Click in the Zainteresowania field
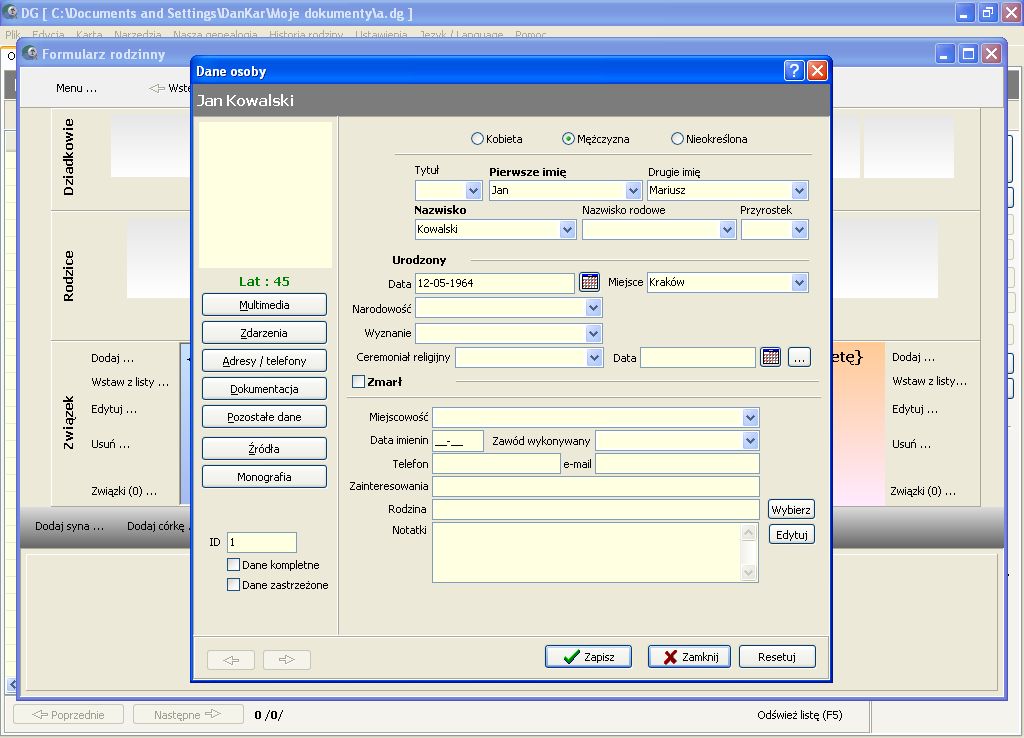The image size is (1024, 738). (596, 486)
